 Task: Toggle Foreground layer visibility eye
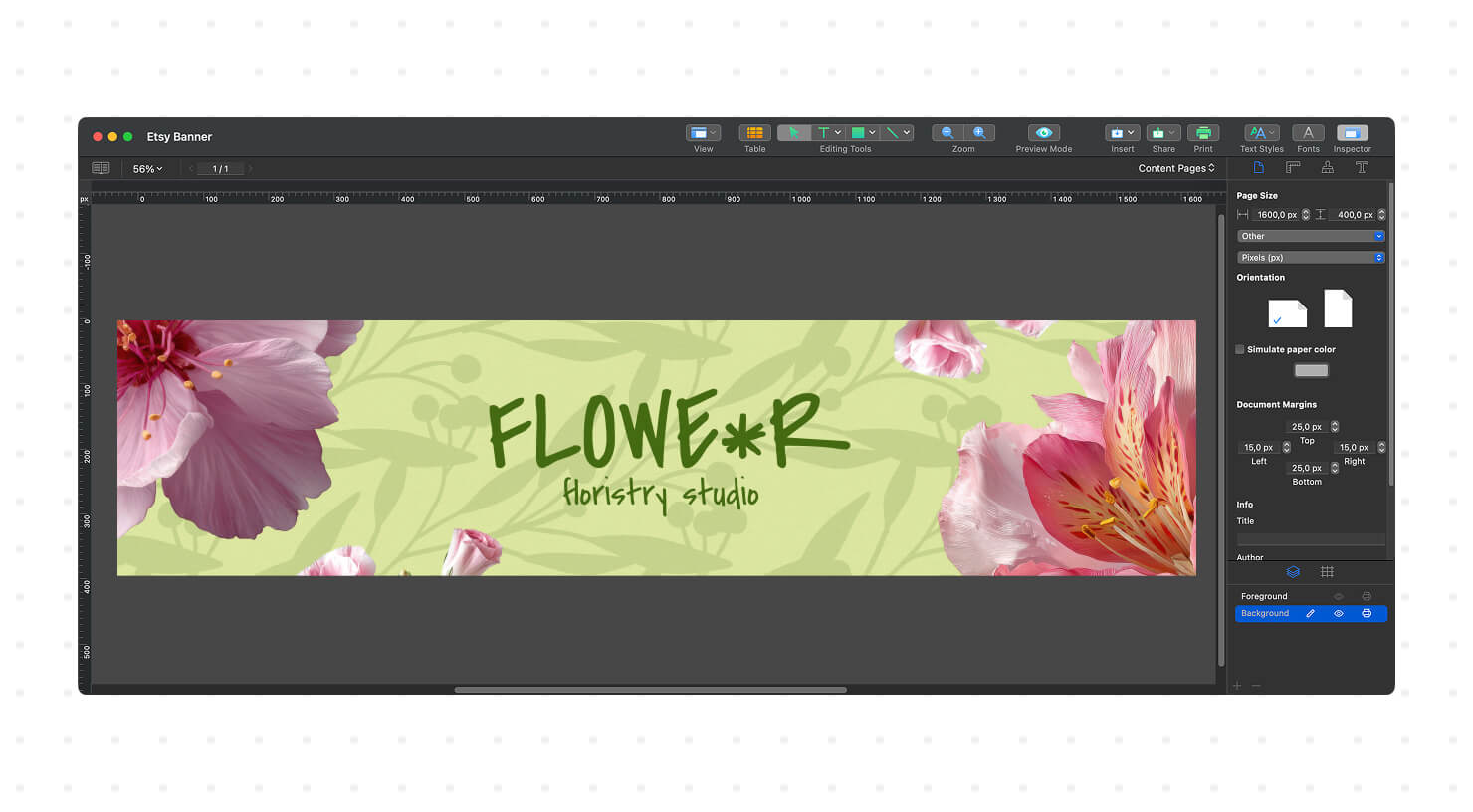click(x=1339, y=596)
